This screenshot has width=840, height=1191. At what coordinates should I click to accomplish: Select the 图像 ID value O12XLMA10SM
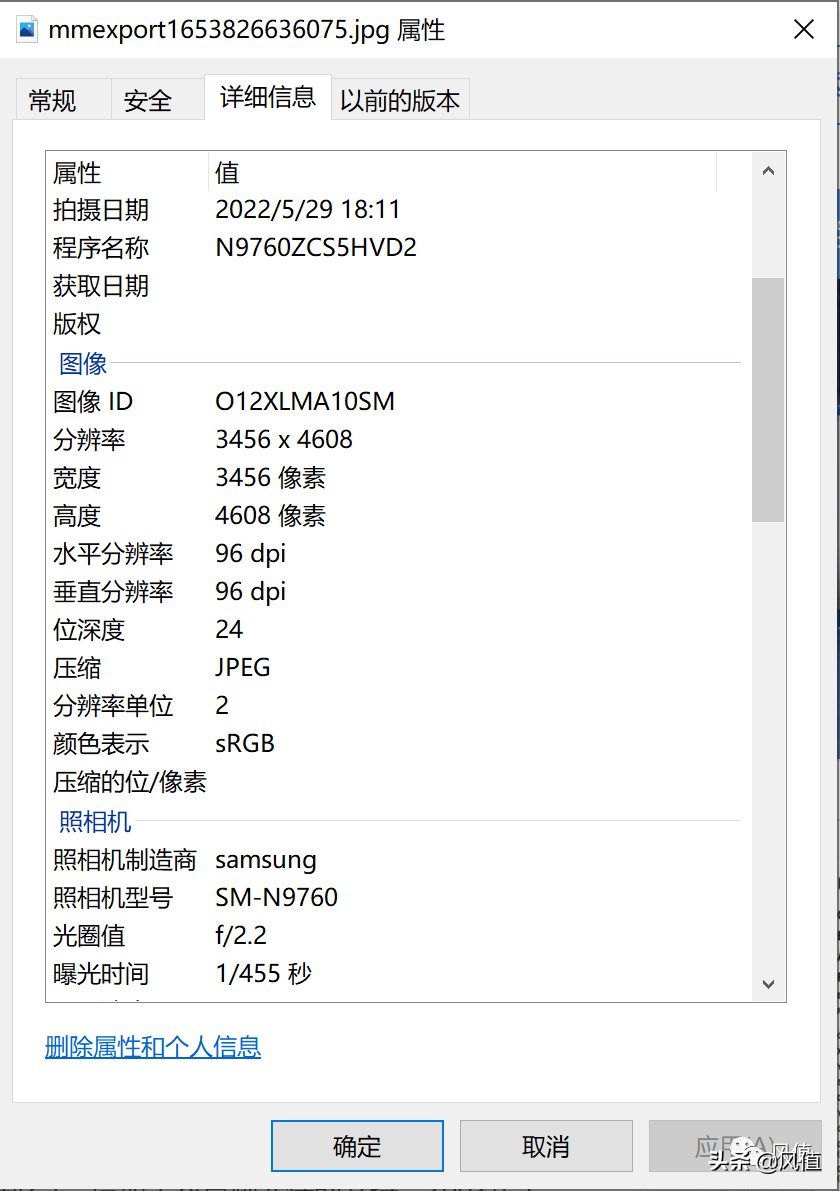click(305, 401)
